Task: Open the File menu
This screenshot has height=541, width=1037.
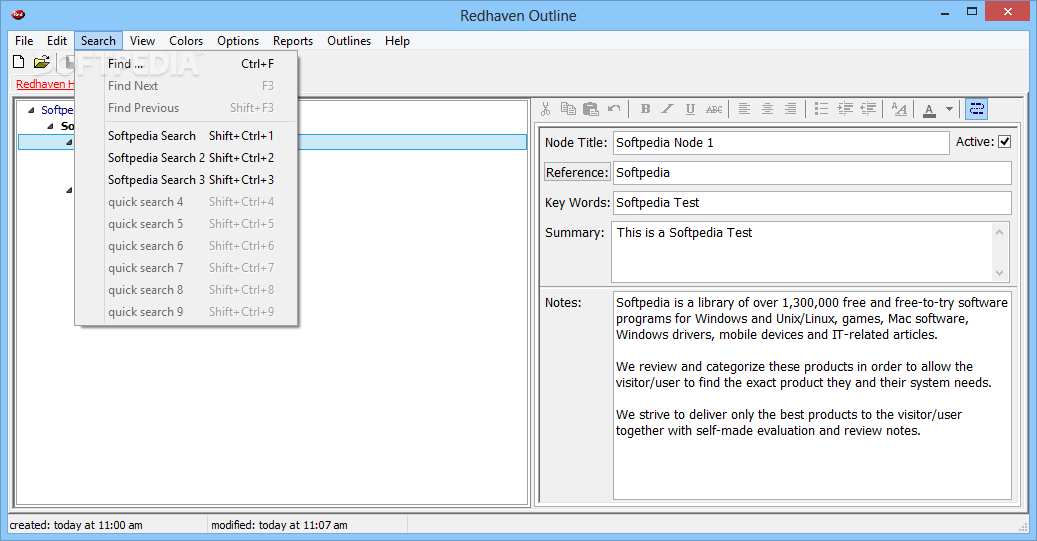Action: tap(24, 40)
